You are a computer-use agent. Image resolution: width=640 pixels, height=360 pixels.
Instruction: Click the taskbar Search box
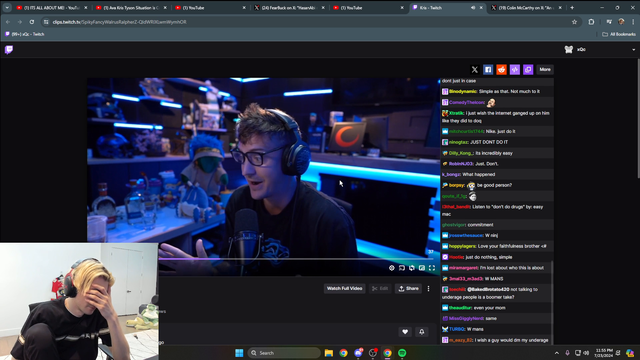pyautogui.click(x=284, y=353)
